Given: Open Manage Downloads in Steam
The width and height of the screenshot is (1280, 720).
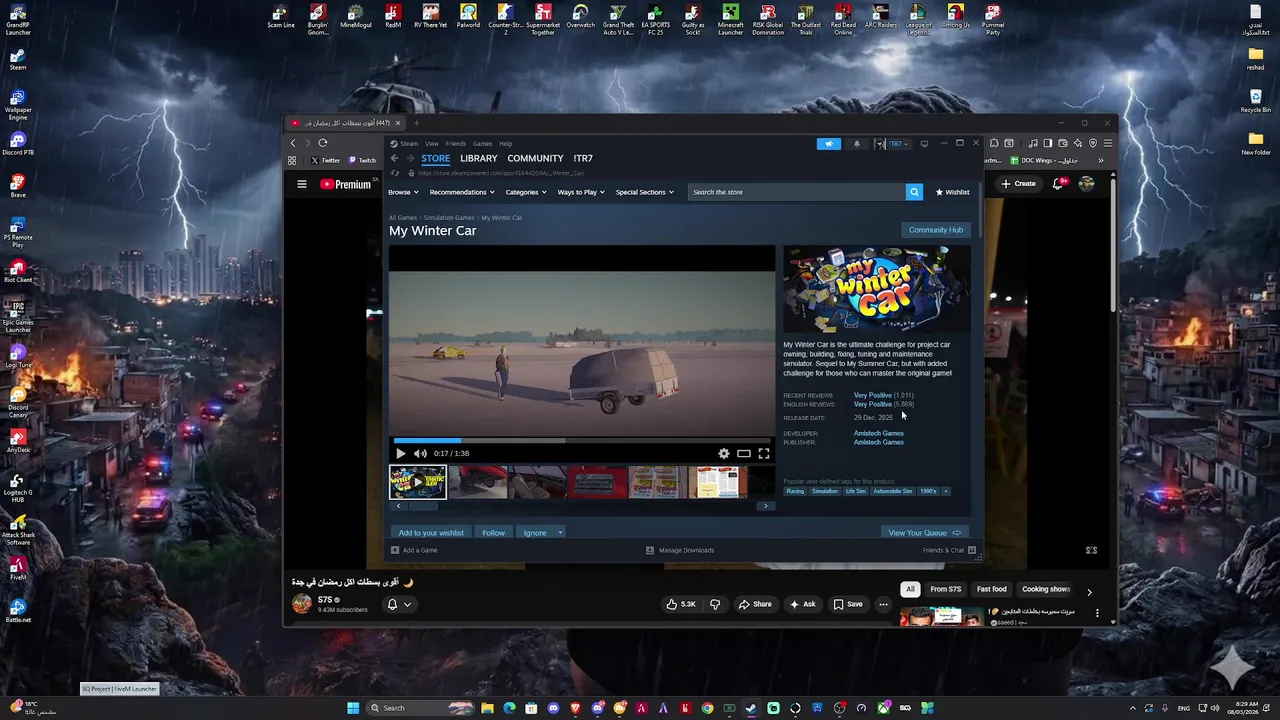Looking at the screenshot, I should [680, 550].
